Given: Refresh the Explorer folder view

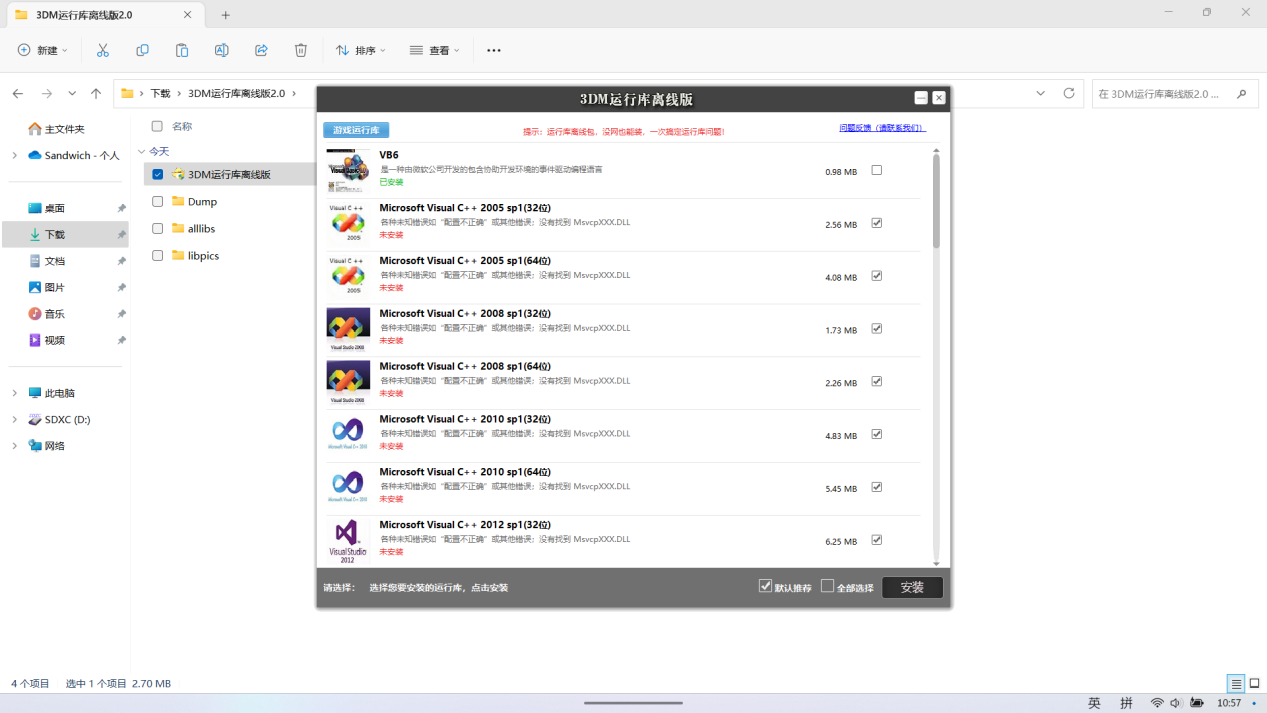Looking at the screenshot, I should 1069,93.
